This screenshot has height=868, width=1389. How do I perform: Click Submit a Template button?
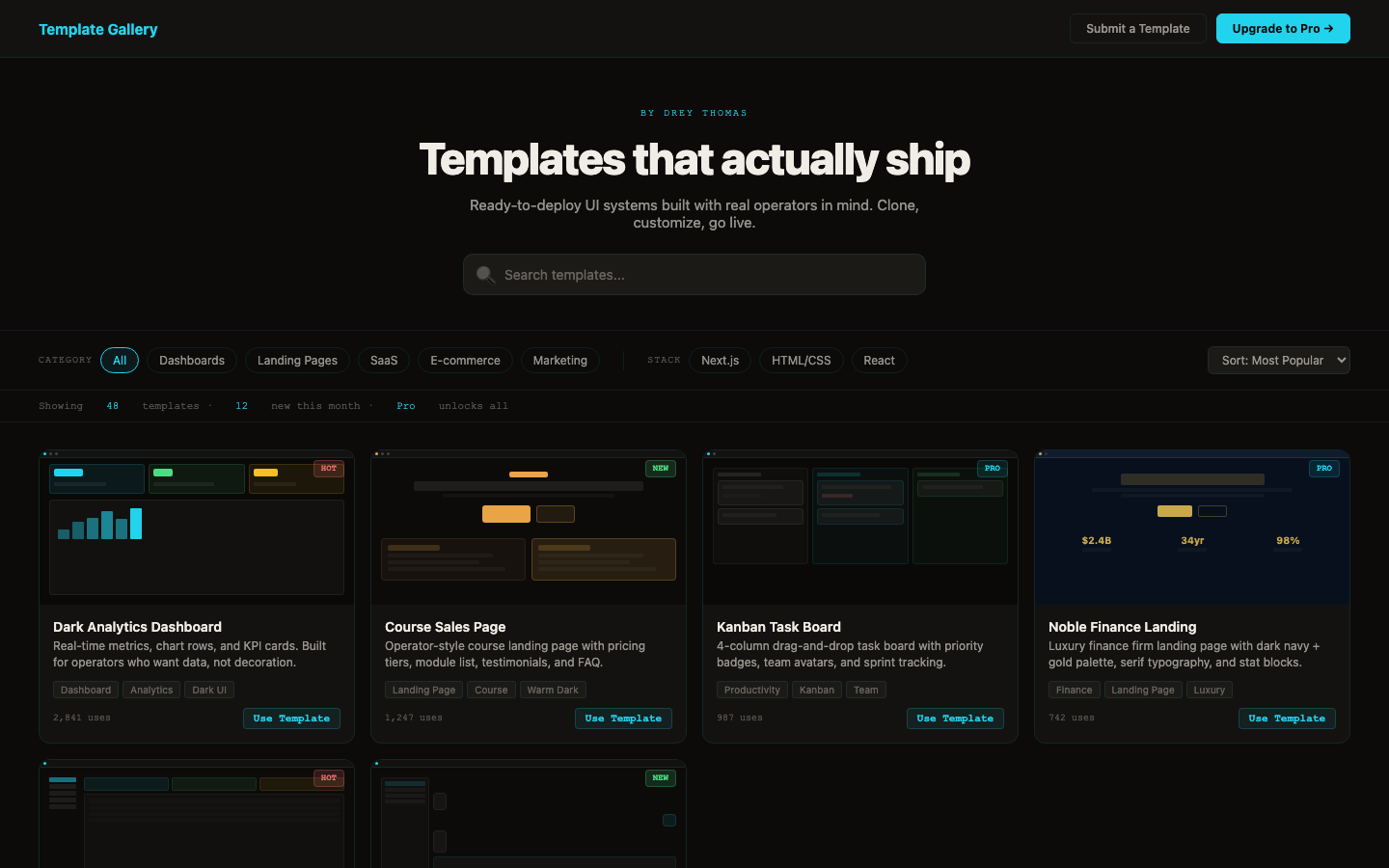tap(1138, 29)
